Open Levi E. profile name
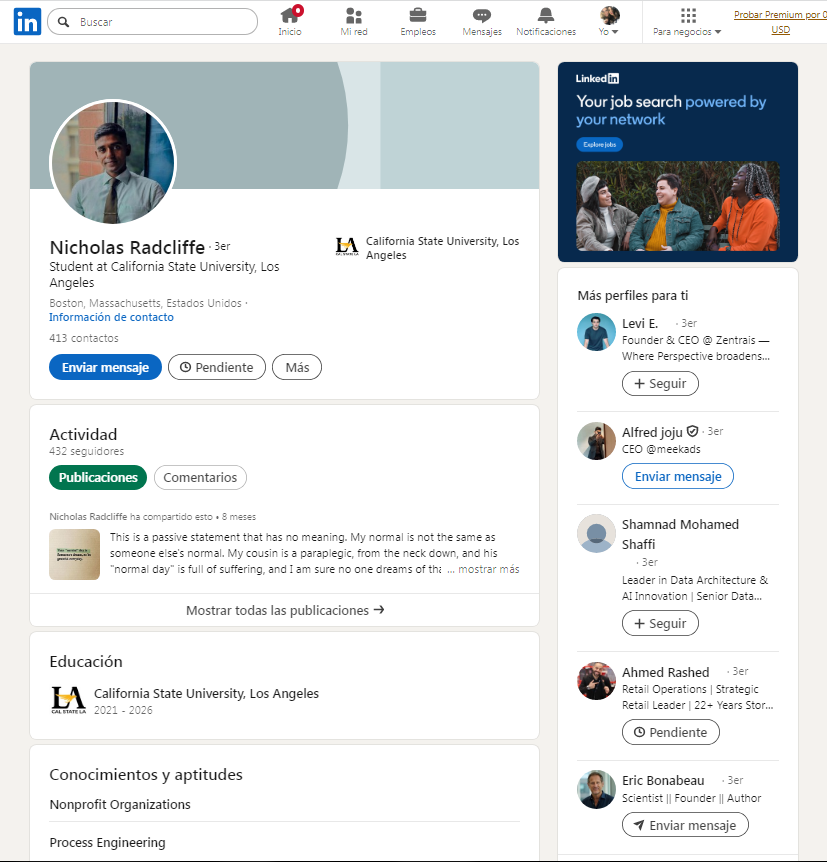 640,323
